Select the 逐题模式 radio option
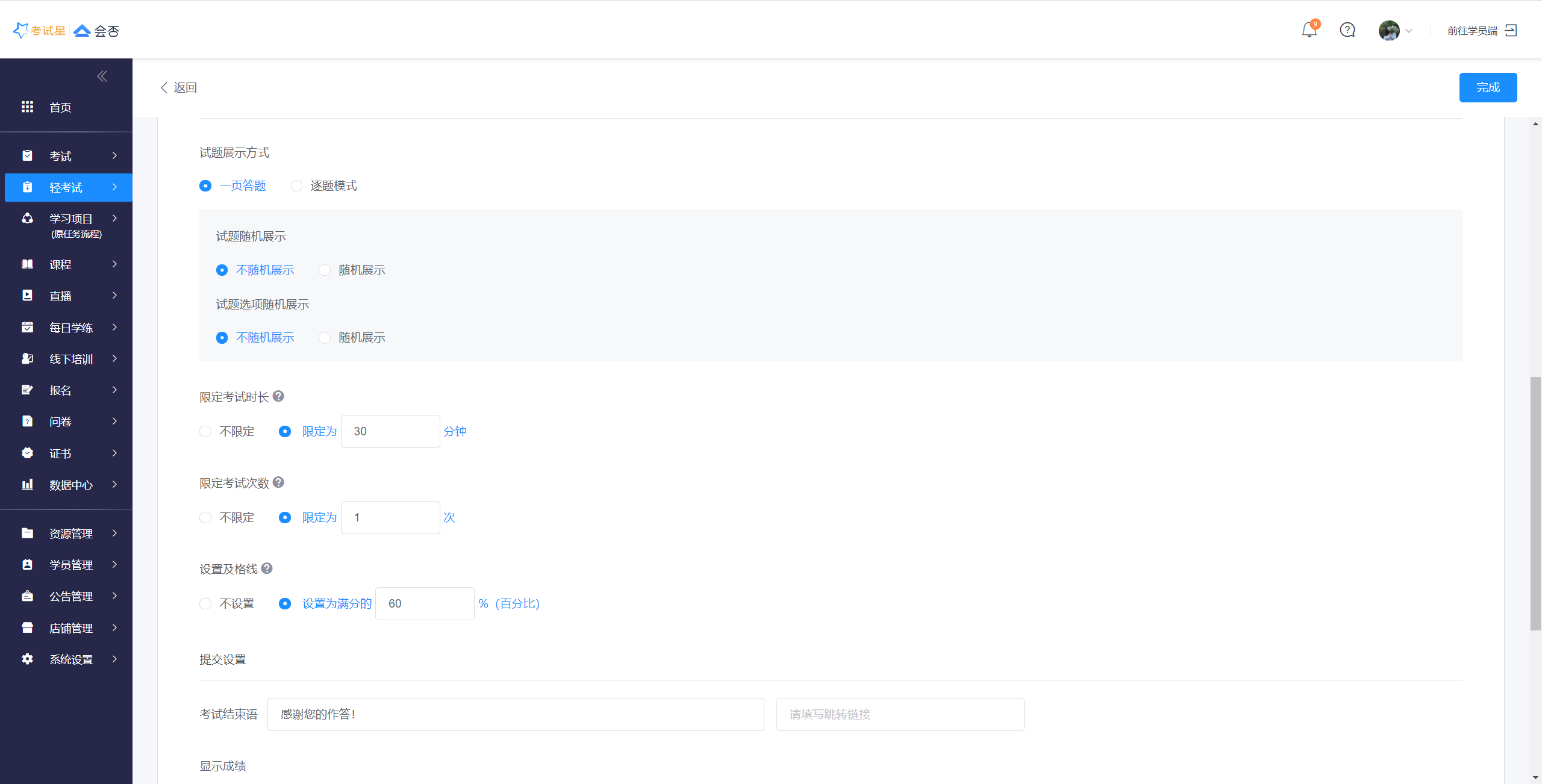Image resolution: width=1542 pixels, height=784 pixels. point(296,186)
